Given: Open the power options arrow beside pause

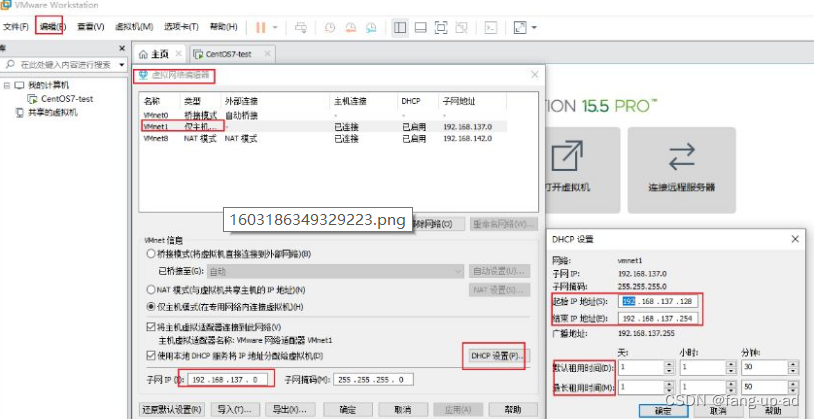Looking at the screenshot, I should coord(275,28).
